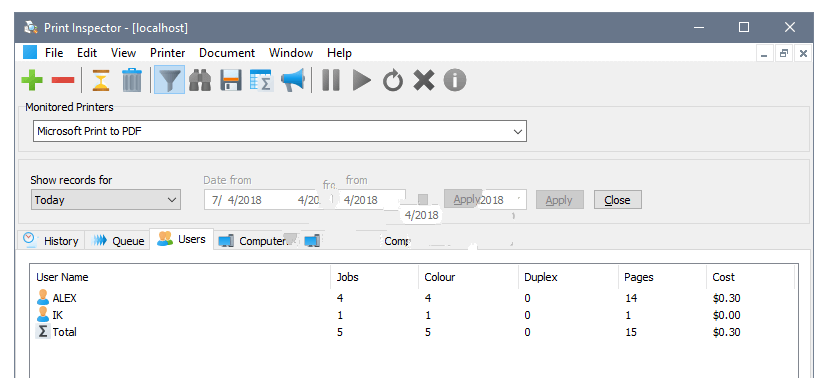This screenshot has width=821, height=378.
Task: Click the sigma Total row icon
Action: (x=43, y=331)
